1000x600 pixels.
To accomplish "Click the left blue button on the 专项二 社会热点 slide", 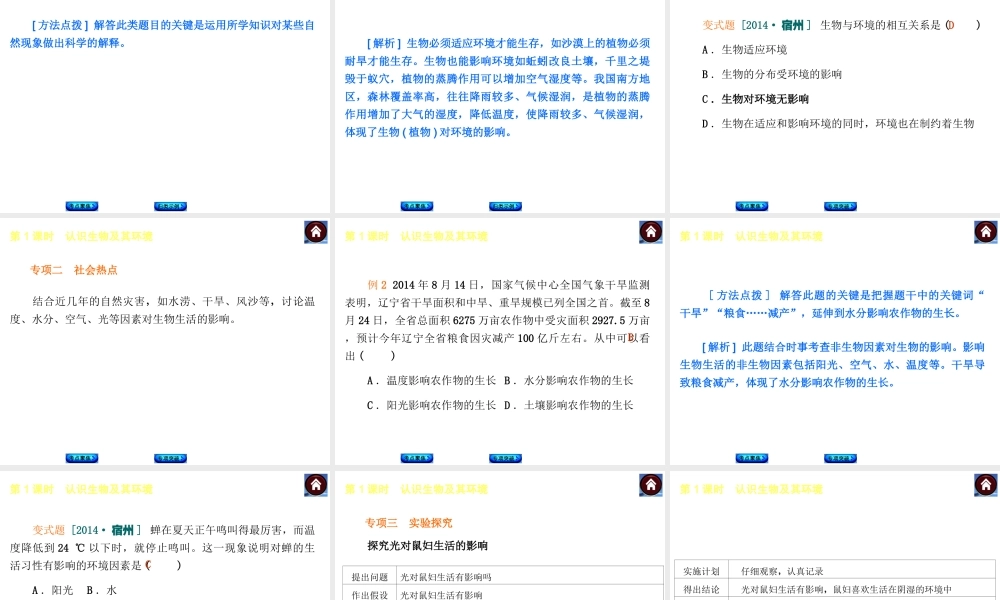I will [82, 458].
